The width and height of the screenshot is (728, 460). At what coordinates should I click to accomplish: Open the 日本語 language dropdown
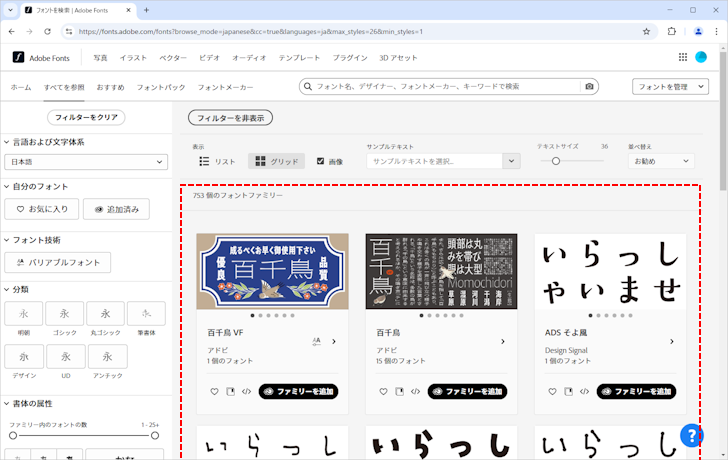[x=86, y=162]
